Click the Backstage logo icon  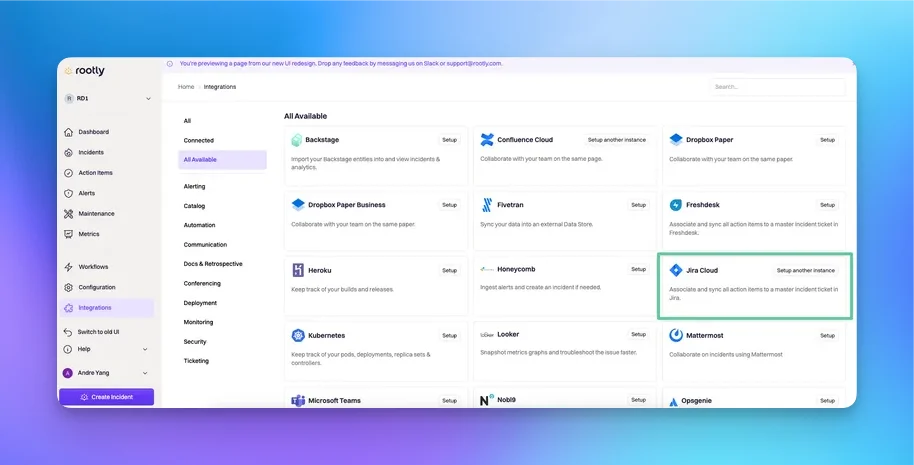[x=297, y=140]
